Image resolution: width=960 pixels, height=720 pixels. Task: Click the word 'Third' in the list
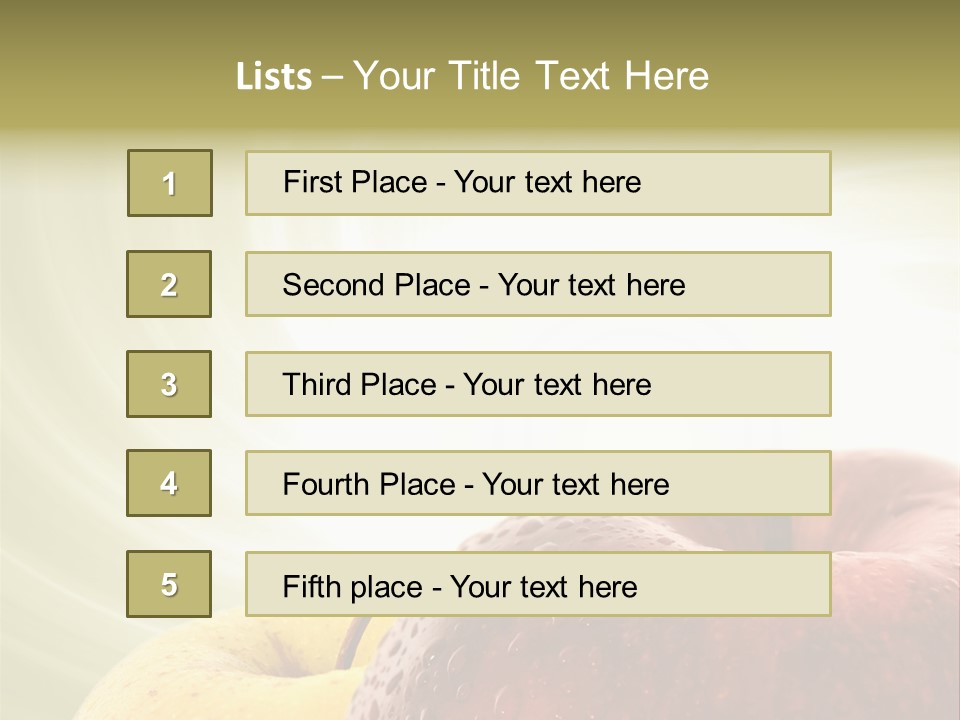coord(317,385)
